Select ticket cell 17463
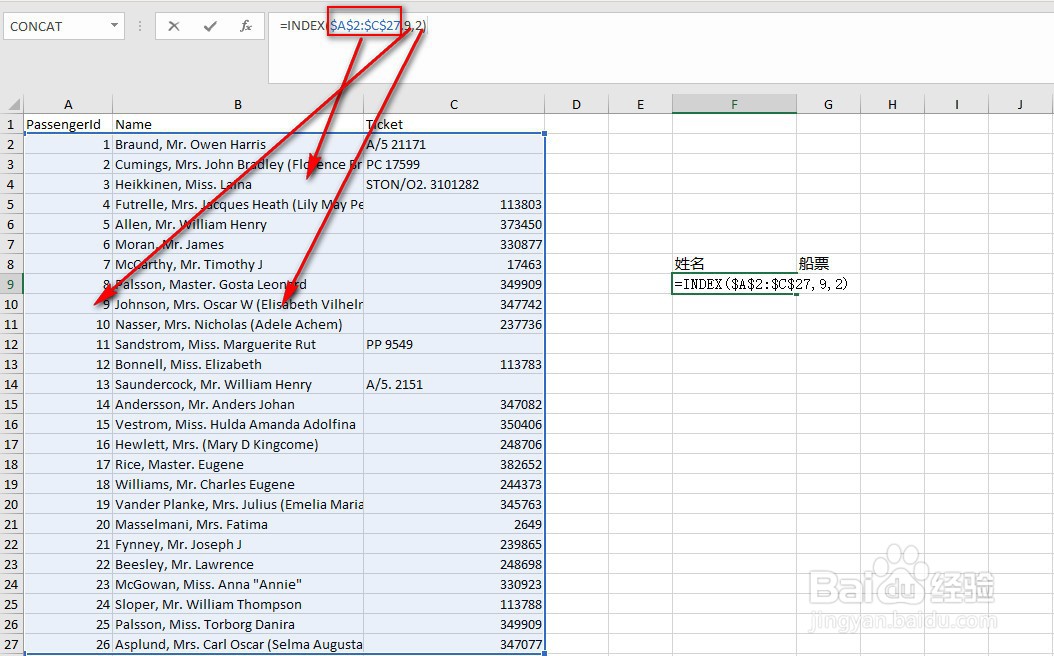The height and width of the screenshot is (656, 1054). pyautogui.click(x=454, y=264)
